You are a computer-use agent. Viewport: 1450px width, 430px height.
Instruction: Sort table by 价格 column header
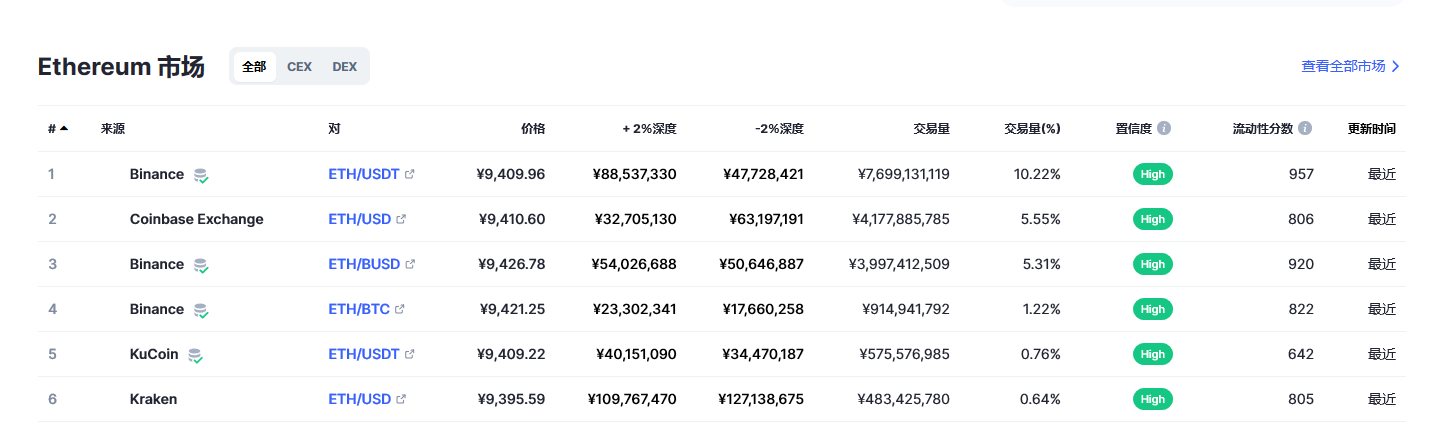533,129
